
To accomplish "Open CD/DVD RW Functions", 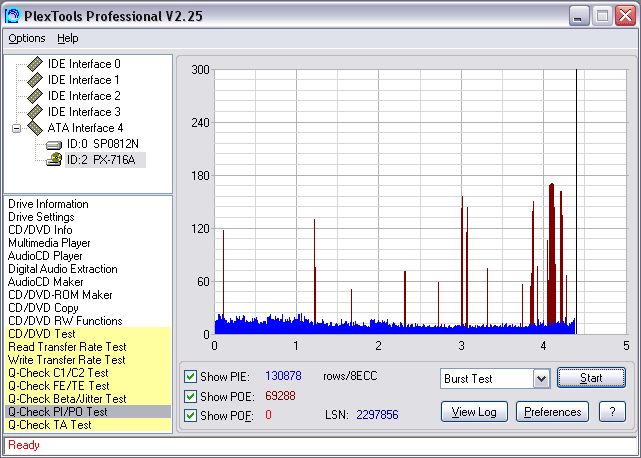I will [65, 321].
